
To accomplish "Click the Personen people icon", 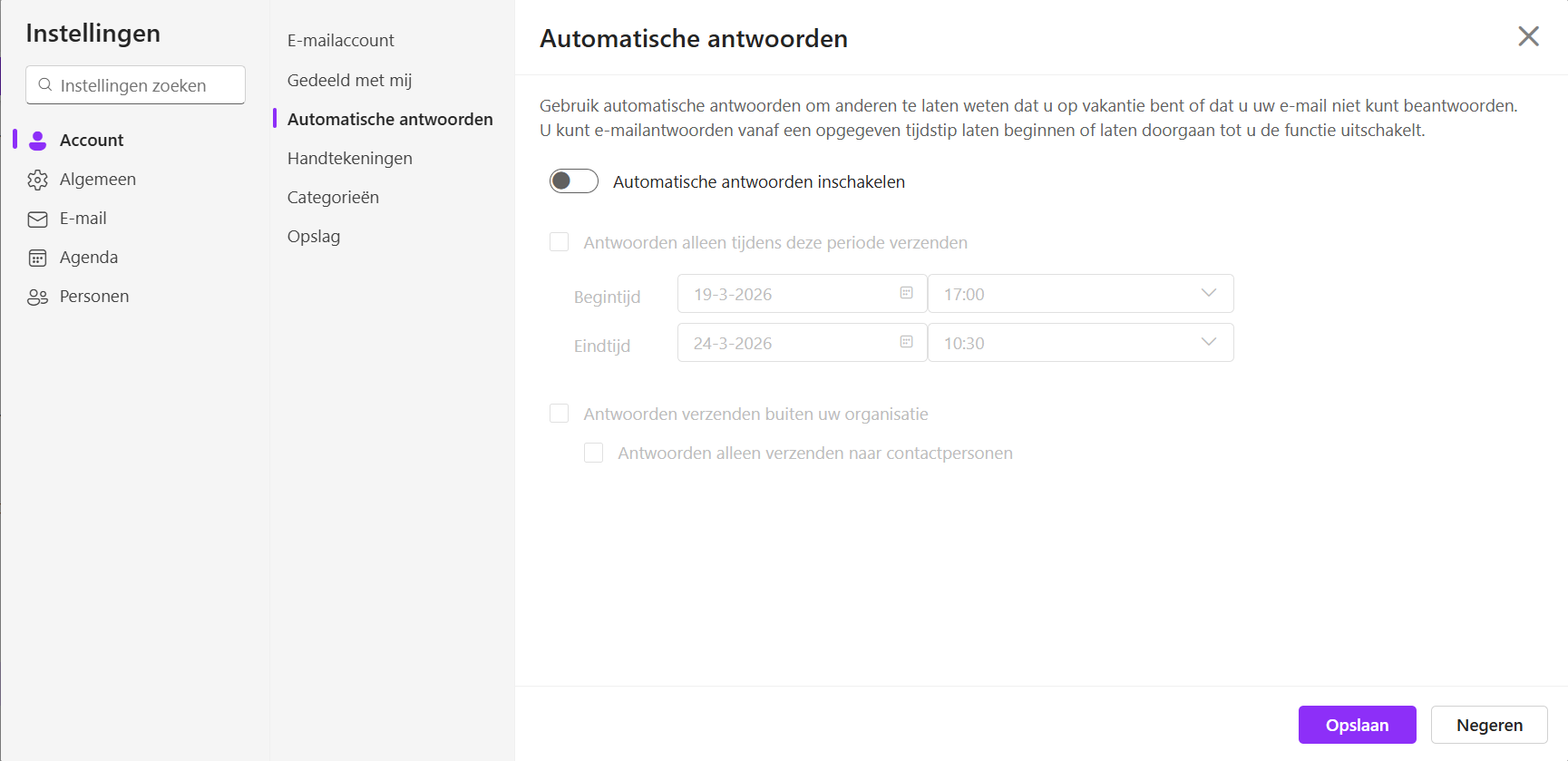I will [37, 298].
